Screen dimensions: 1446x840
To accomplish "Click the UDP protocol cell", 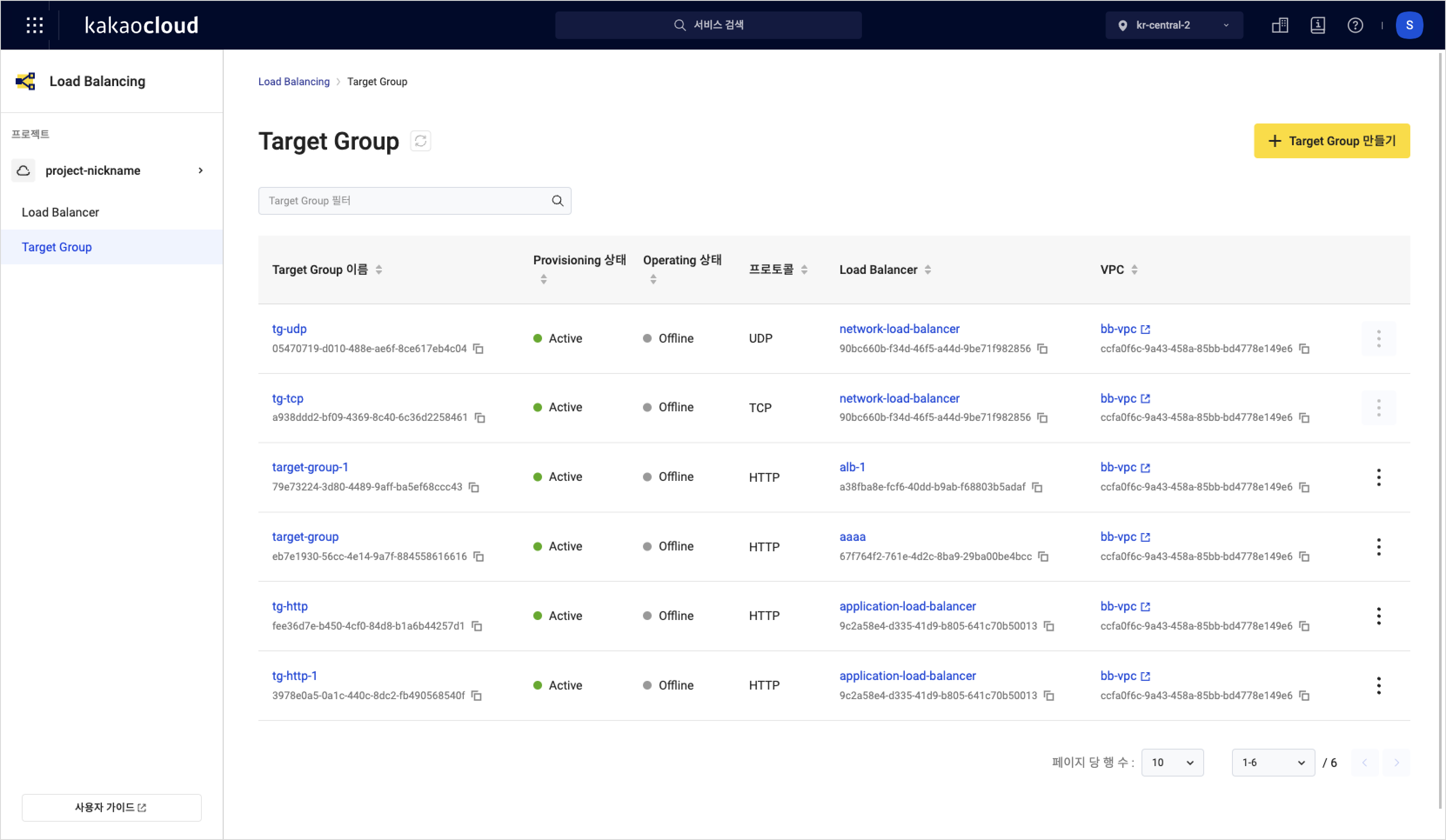I will (760, 338).
